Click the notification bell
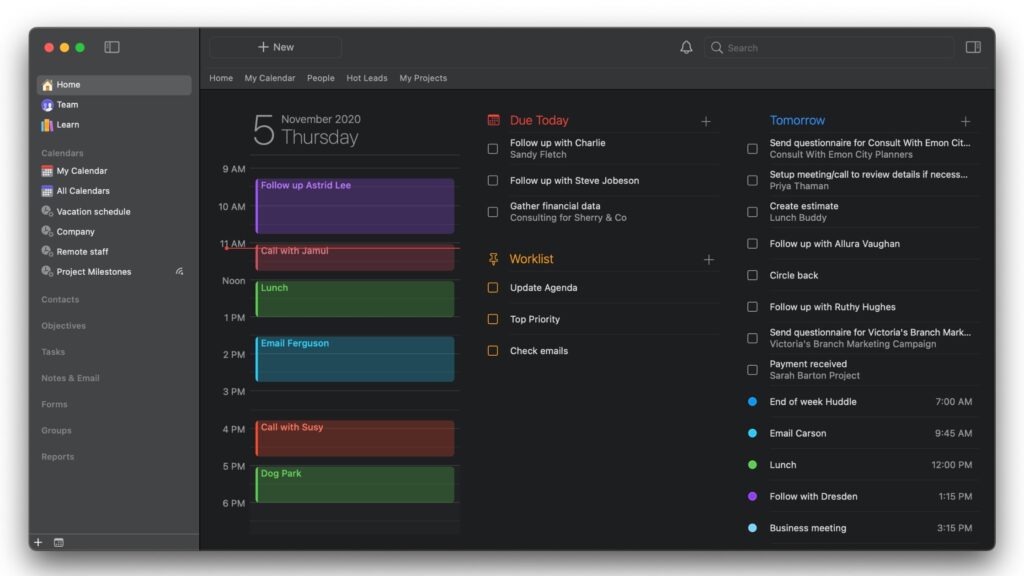The height and width of the screenshot is (576, 1024). (x=687, y=47)
